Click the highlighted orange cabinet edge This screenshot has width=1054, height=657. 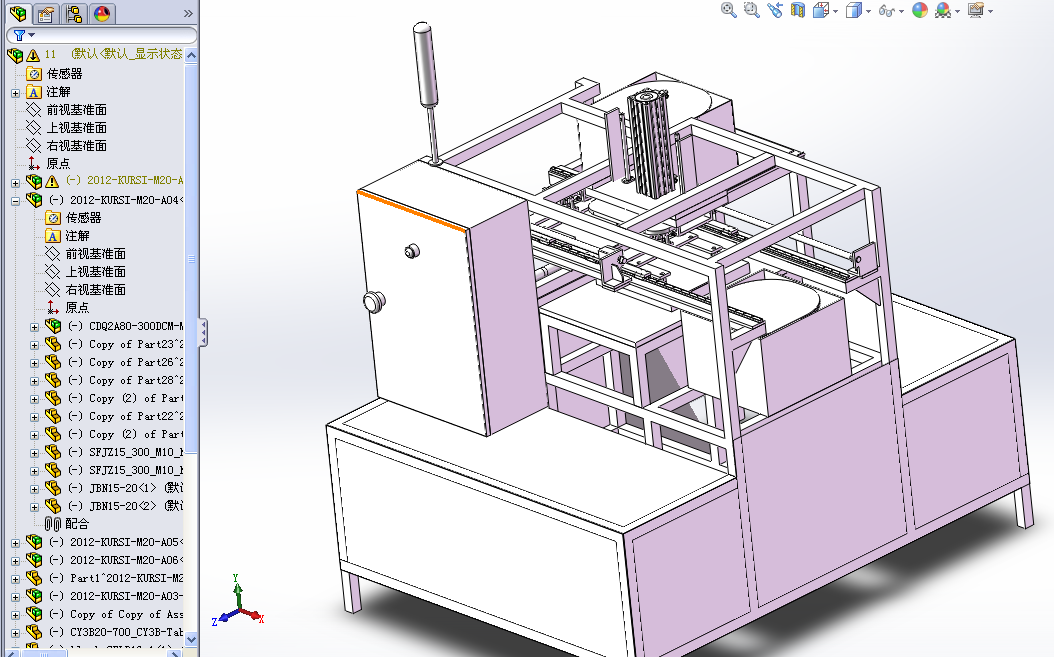click(x=412, y=212)
